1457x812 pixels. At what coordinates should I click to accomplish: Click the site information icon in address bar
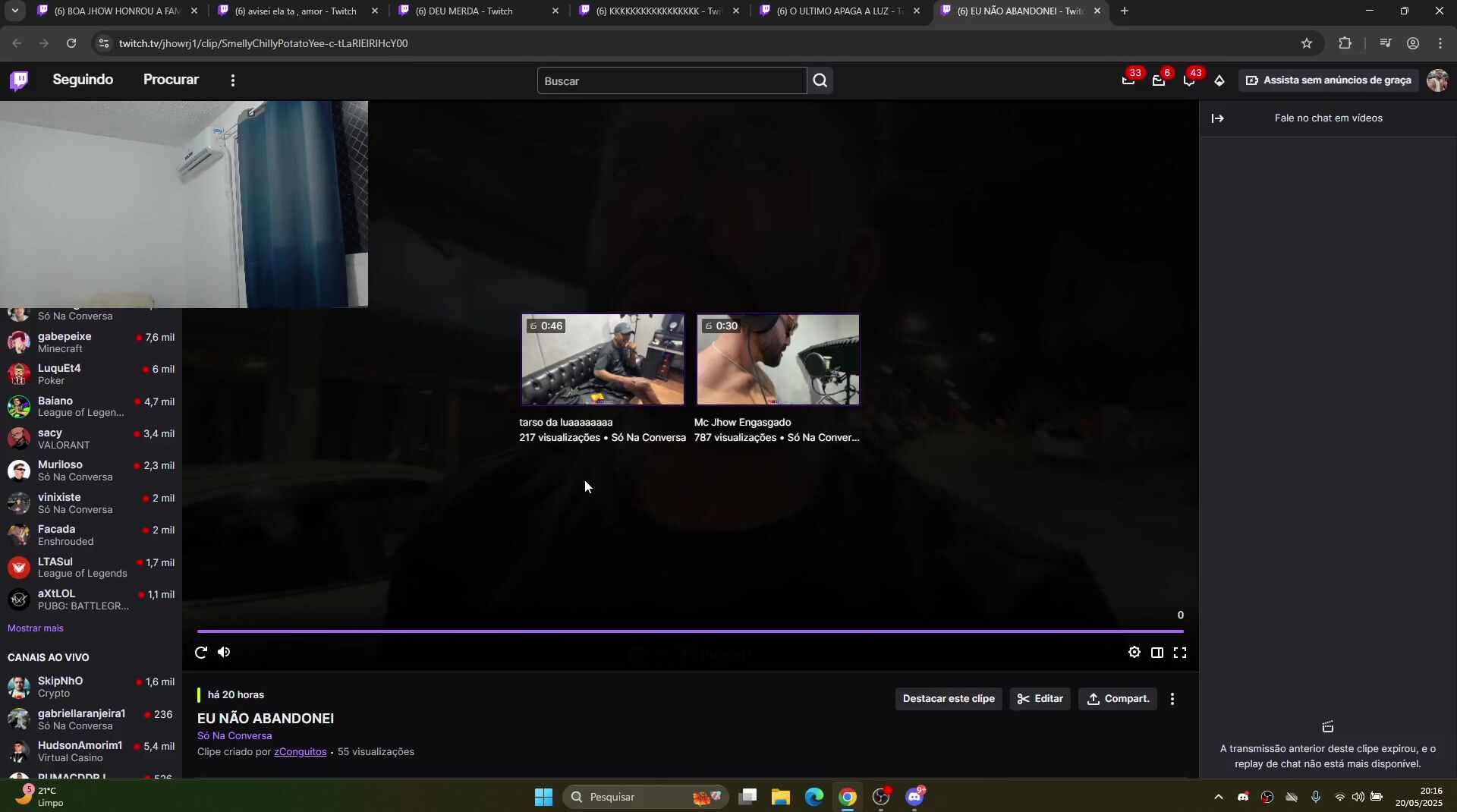click(104, 44)
